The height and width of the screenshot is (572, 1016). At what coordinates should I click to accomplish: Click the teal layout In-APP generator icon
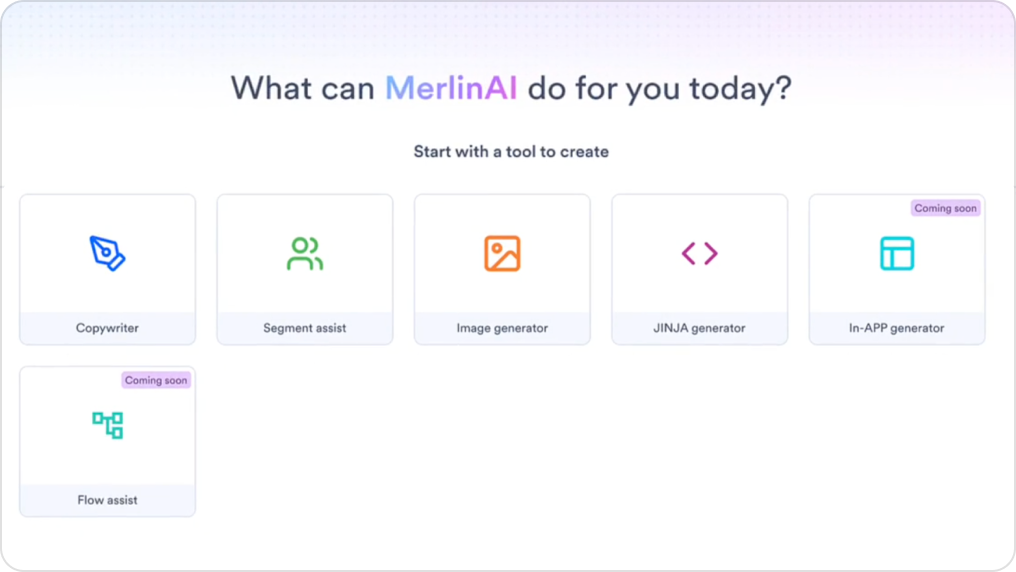click(897, 254)
